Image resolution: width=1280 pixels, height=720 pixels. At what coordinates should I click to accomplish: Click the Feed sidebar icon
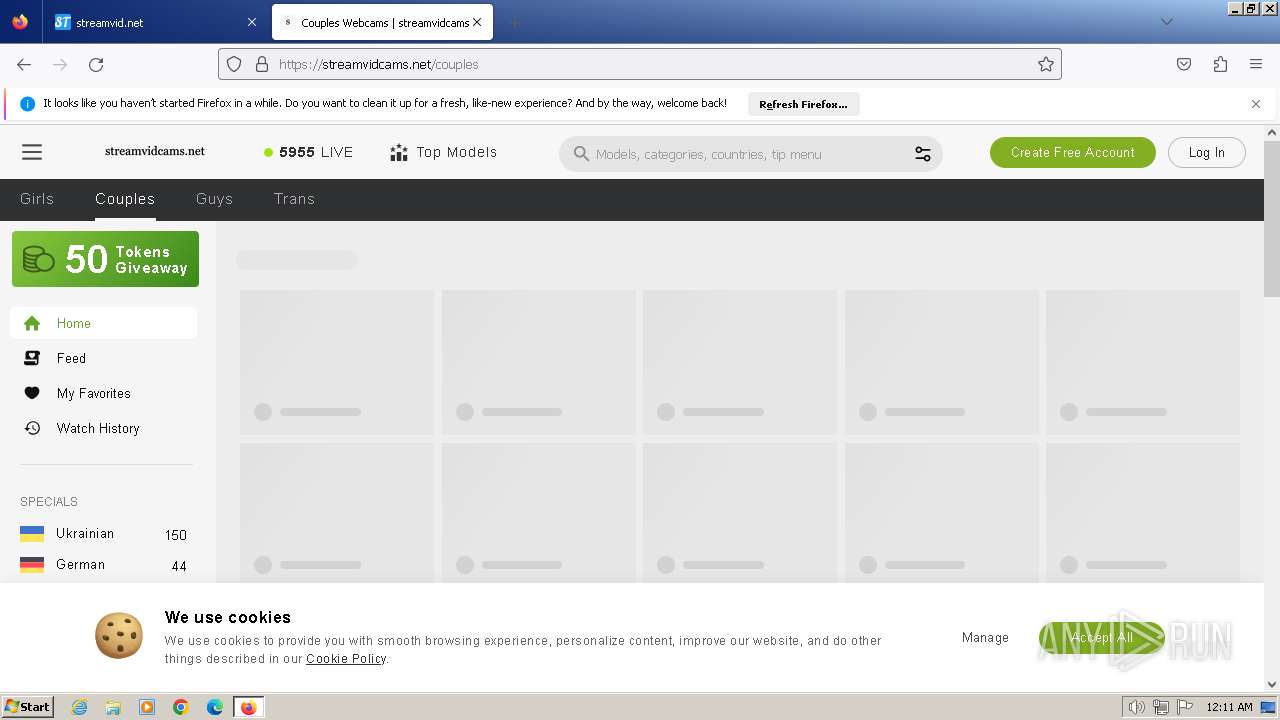pos(32,358)
